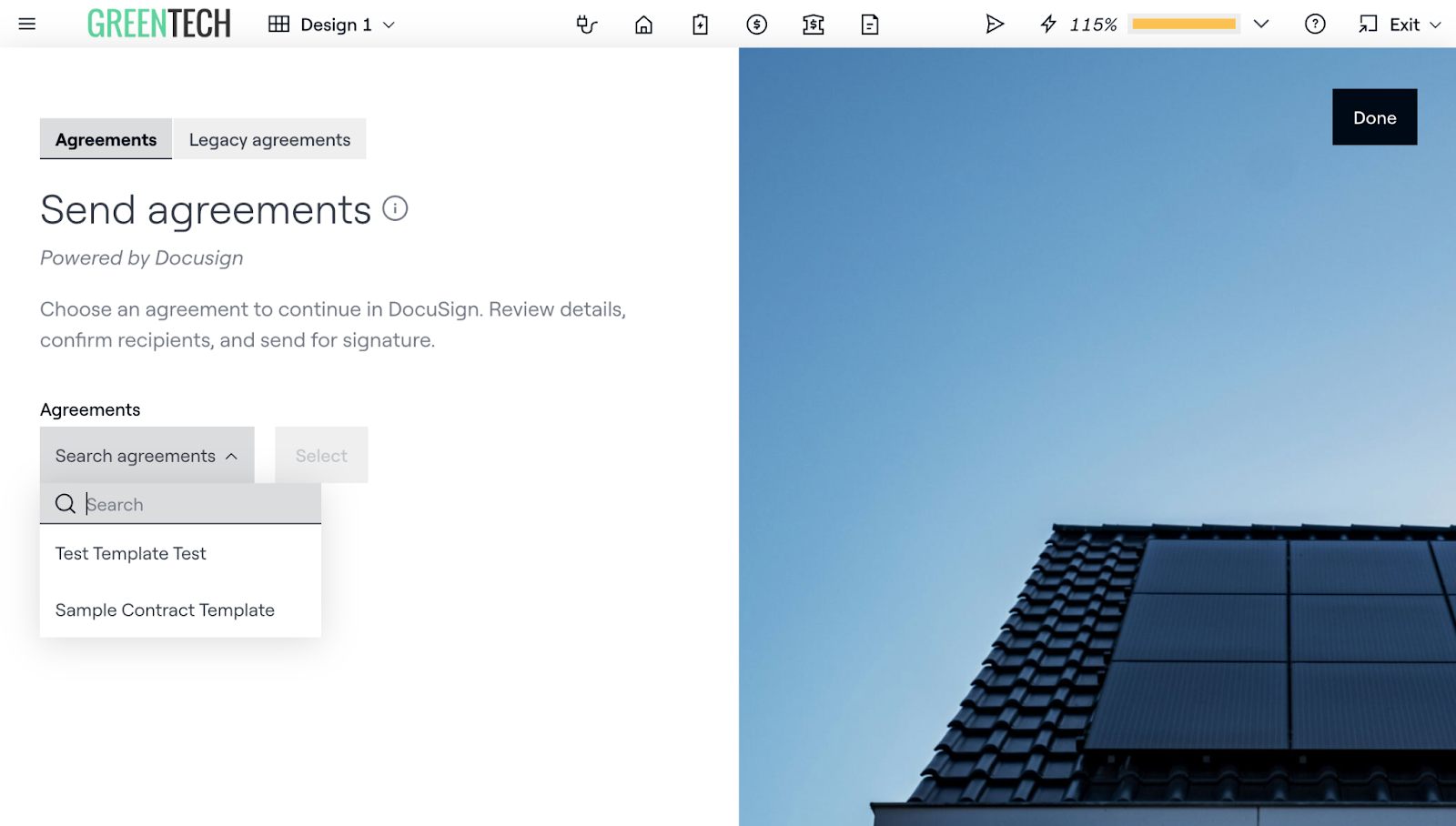The height and width of the screenshot is (826, 1456).
Task: Open the battery storage icon
Action: point(700,25)
